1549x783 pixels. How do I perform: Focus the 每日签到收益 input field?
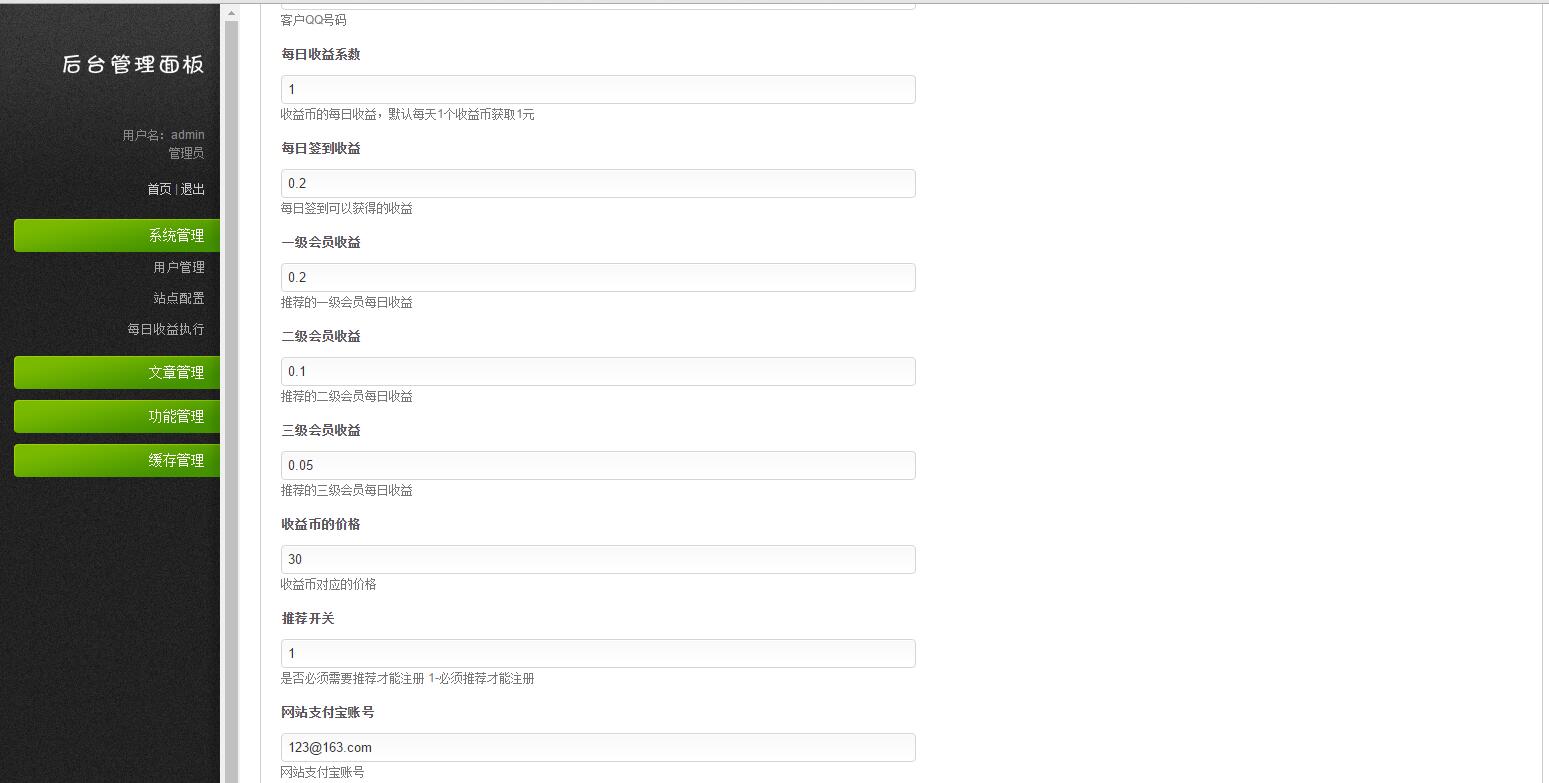tap(598, 184)
